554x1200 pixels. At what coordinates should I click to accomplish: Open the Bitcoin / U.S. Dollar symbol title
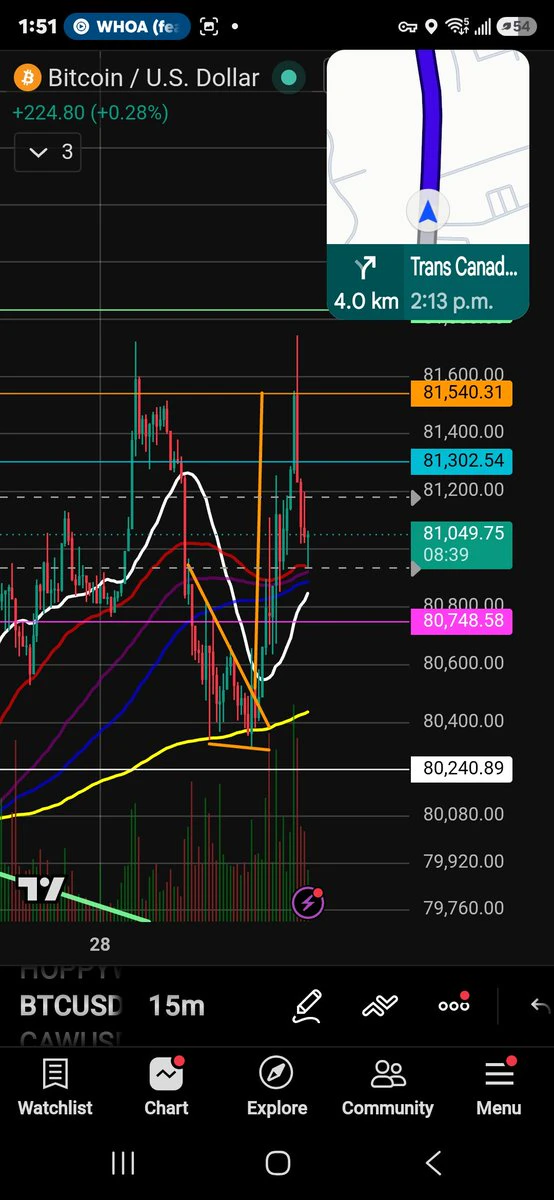click(154, 77)
